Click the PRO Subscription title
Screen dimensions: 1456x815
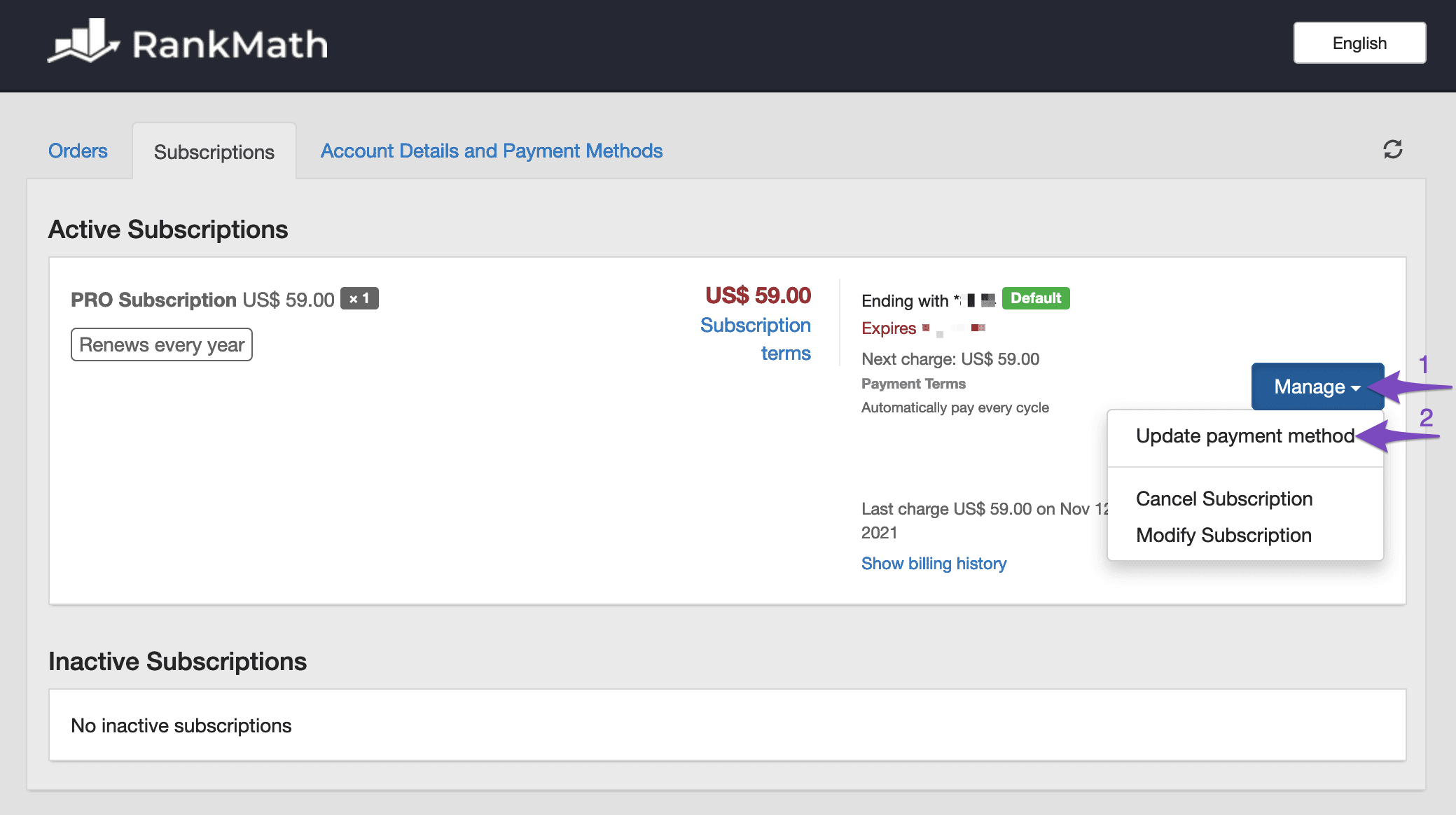point(153,300)
